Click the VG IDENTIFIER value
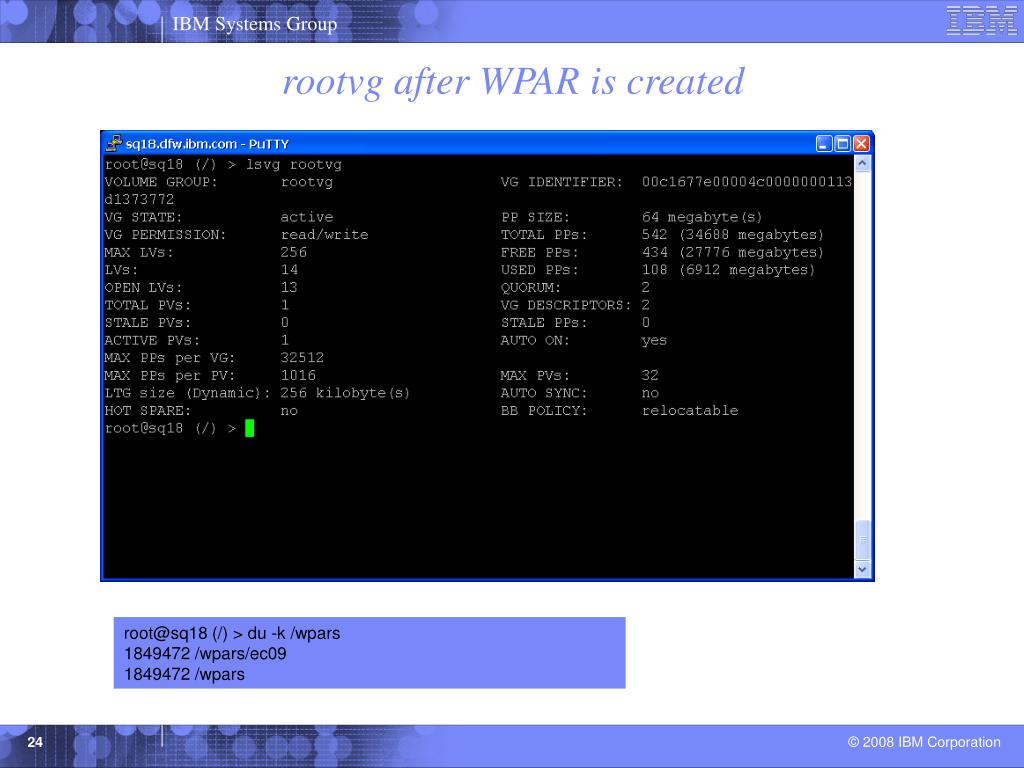The image size is (1024, 768). click(x=746, y=182)
